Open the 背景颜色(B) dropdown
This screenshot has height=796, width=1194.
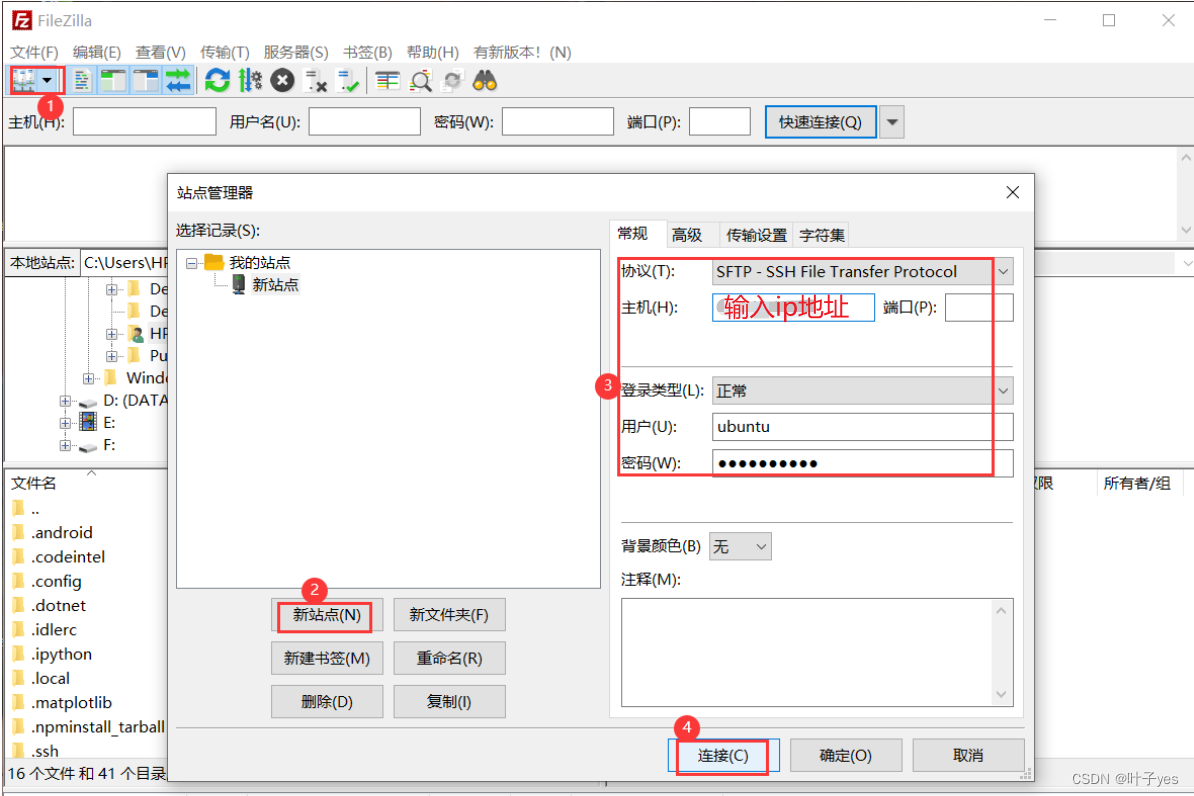(740, 546)
